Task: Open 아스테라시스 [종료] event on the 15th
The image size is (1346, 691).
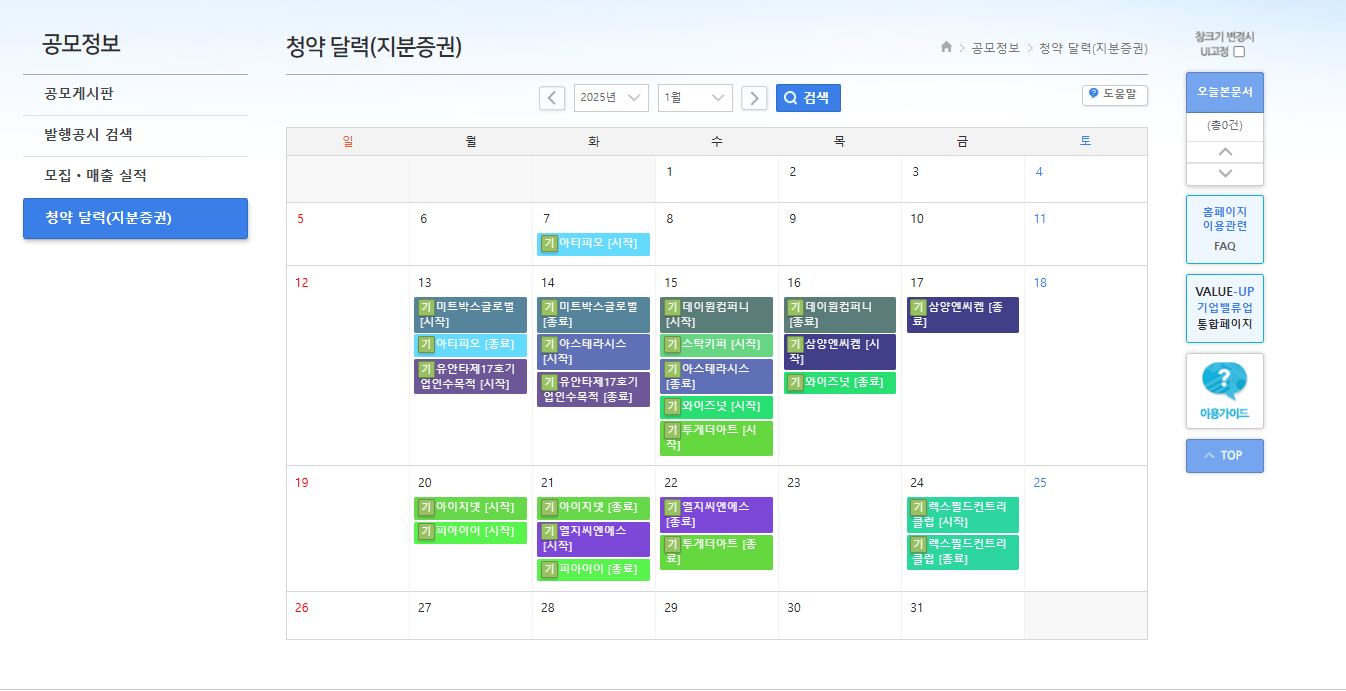Action: click(716, 376)
